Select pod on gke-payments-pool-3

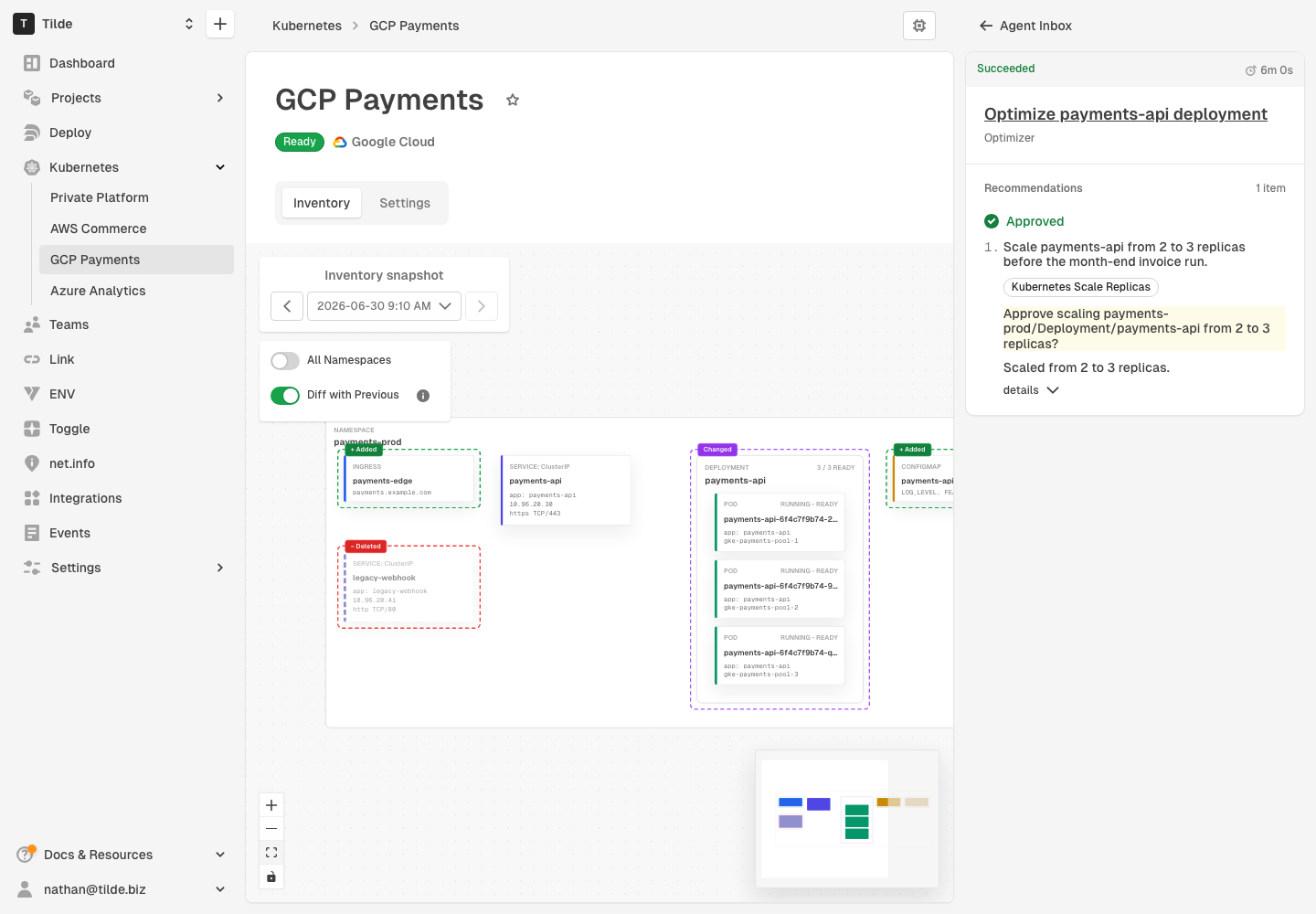pyautogui.click(x=780, y=655)
